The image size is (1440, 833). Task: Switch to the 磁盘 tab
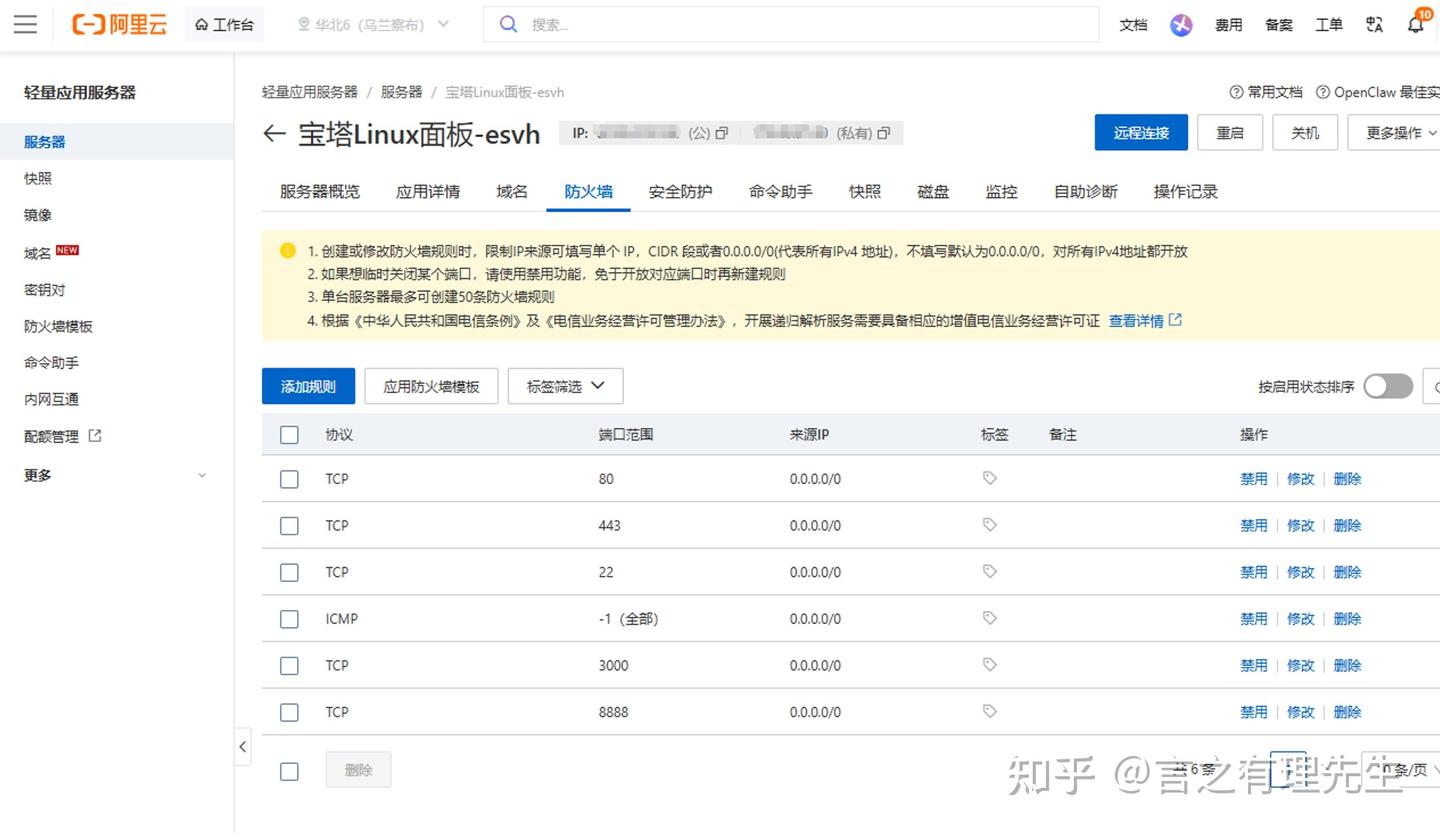click(x=933, y=191)
